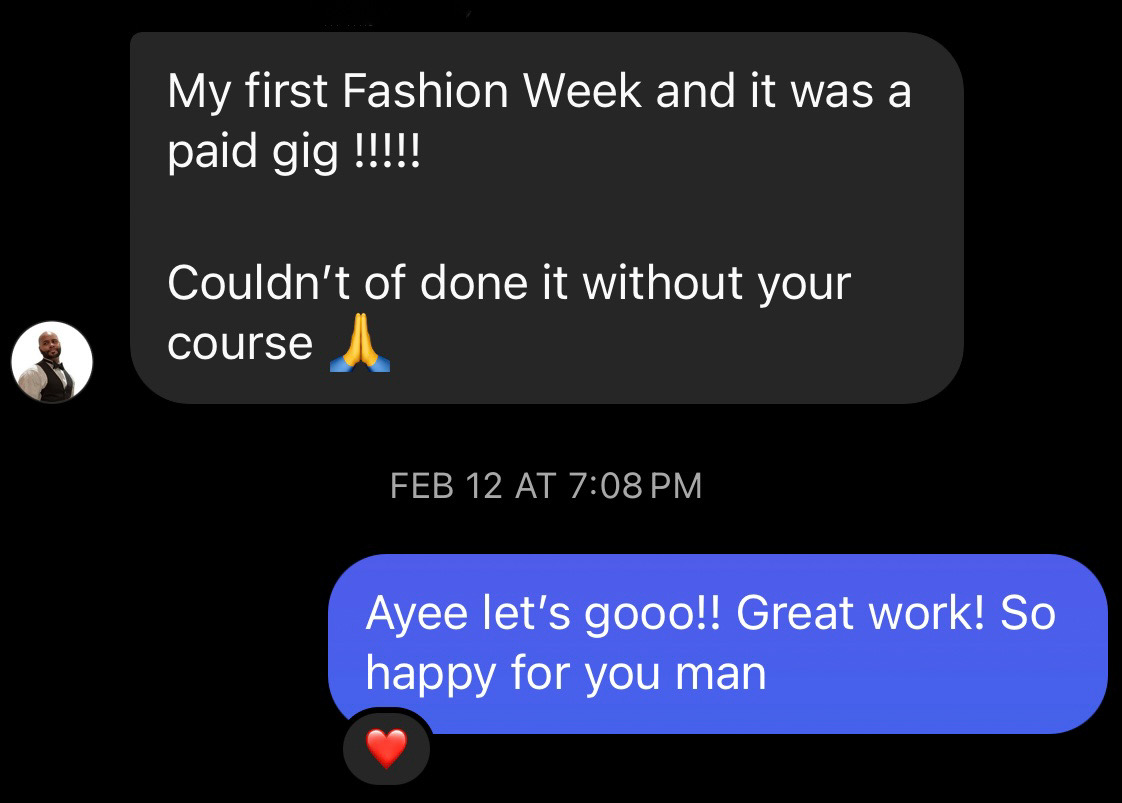1122x803 pixels.
Task: Click the praying hands emoji
Action: (x=360, y=343)
